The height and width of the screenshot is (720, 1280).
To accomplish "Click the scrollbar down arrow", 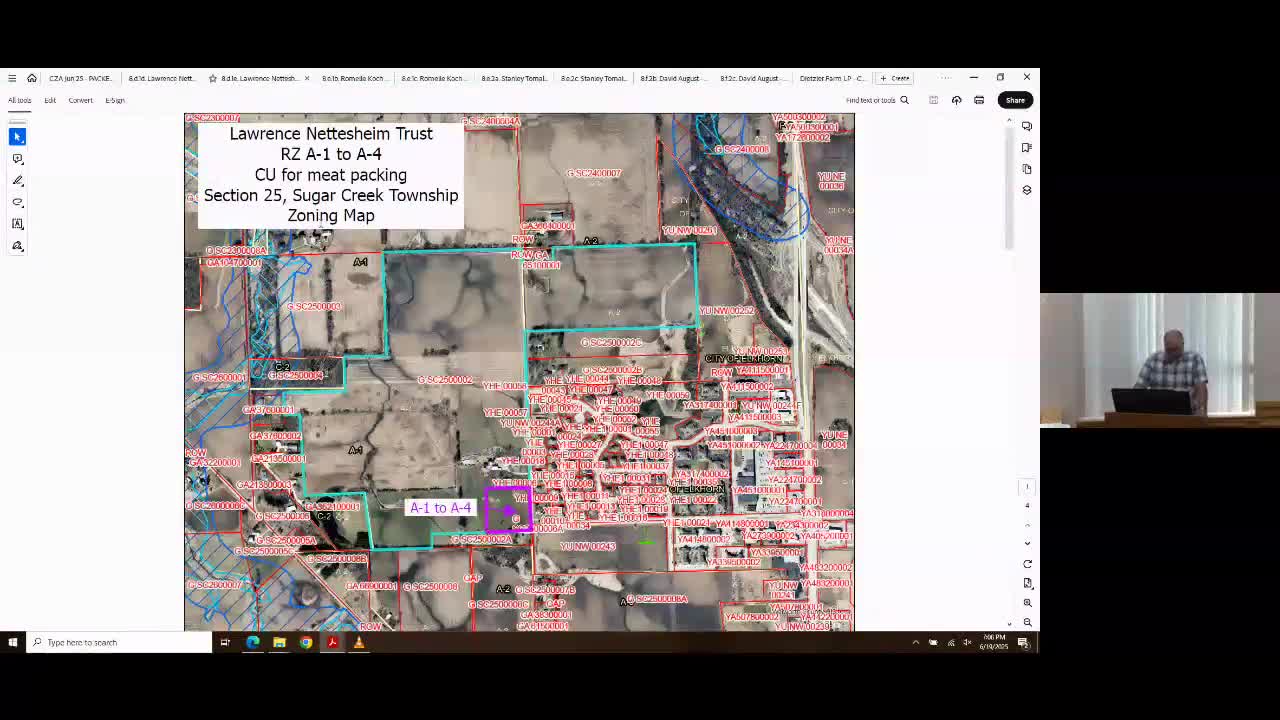I will pos(1009,624).
